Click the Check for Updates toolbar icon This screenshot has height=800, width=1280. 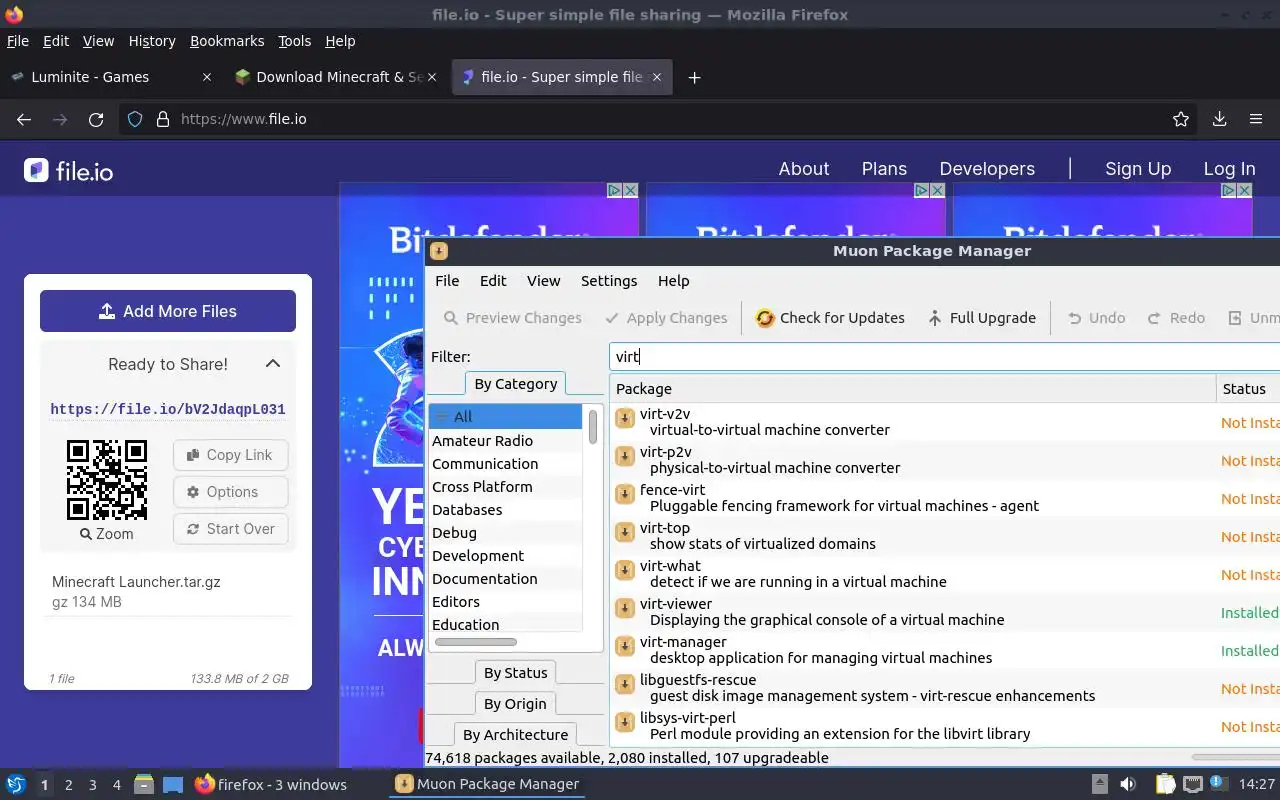[765, 318]
